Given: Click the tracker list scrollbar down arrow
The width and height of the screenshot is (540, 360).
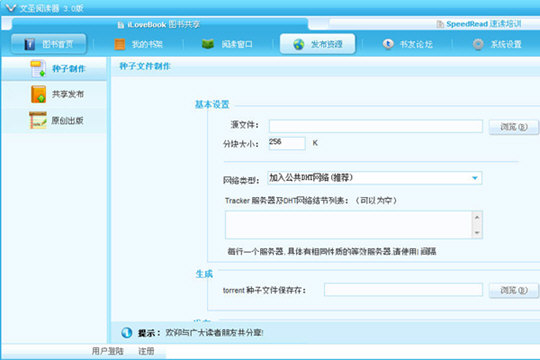Looking at the screenshot, I should pos(477,233).
